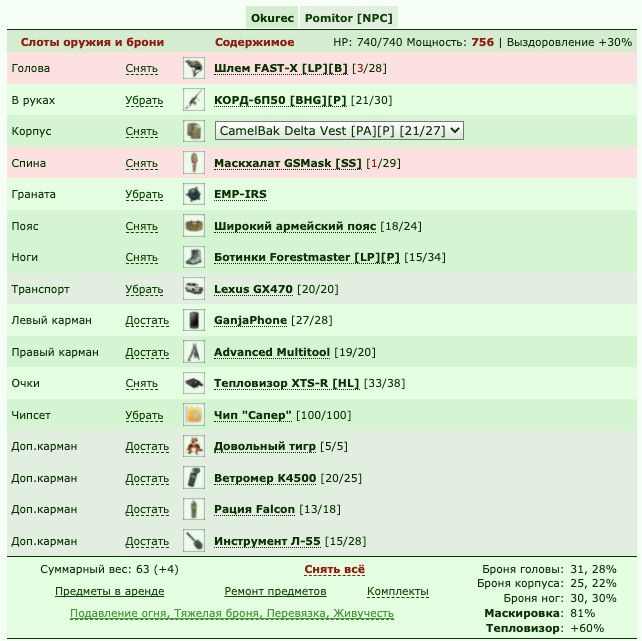The image size is (642, 641).
Task: Open the Инструмент Л-55 item link
Action: click(x=267, y=542)
